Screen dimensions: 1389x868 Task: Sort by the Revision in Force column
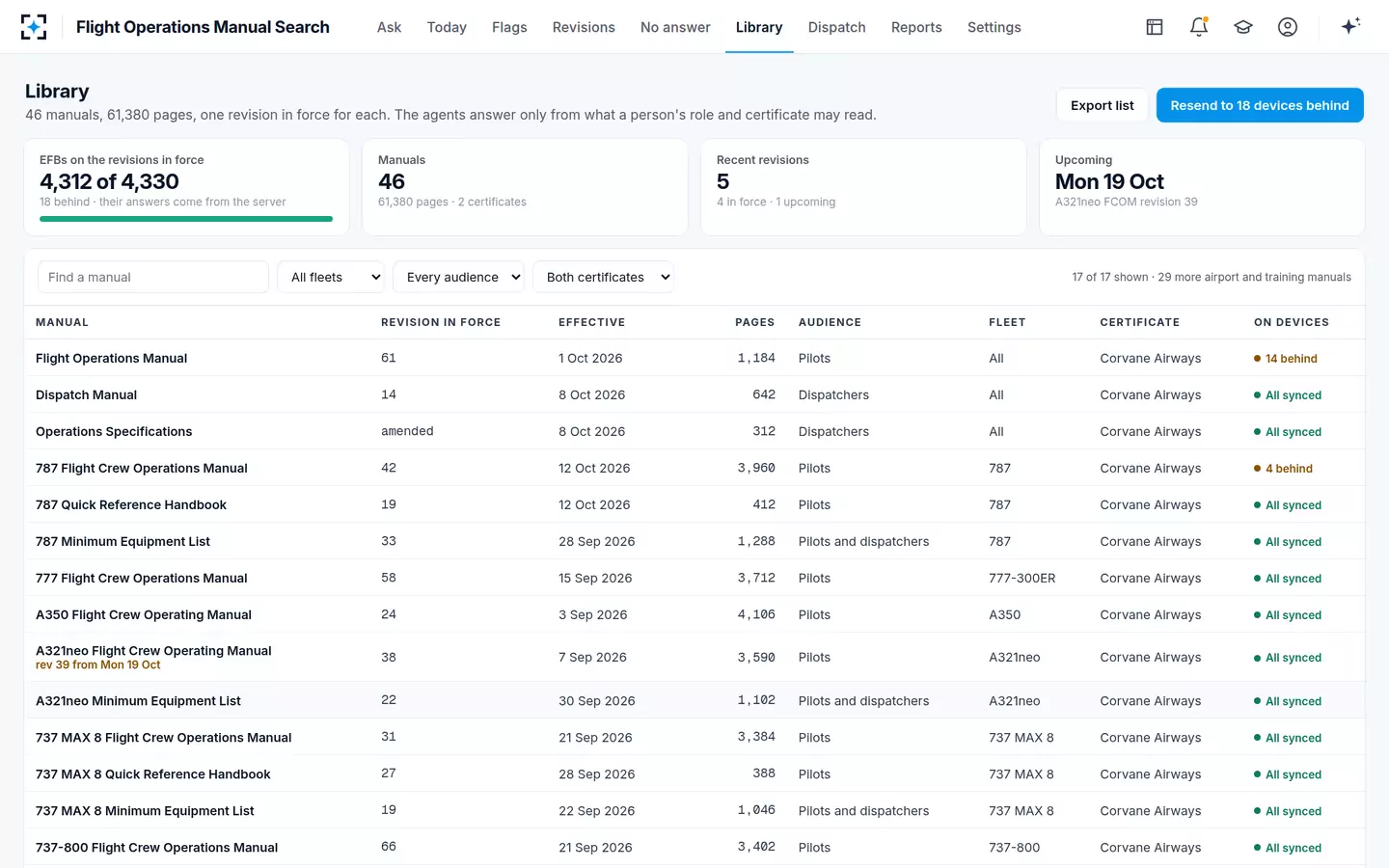tap(441, 322)
